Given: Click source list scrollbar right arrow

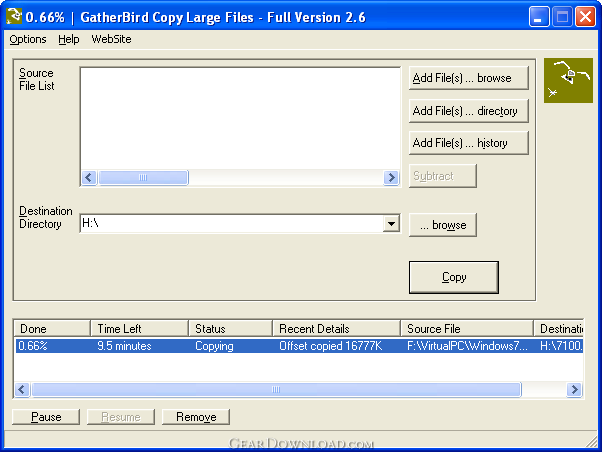Looking at the screenshot, I should (x=391, y=177).
